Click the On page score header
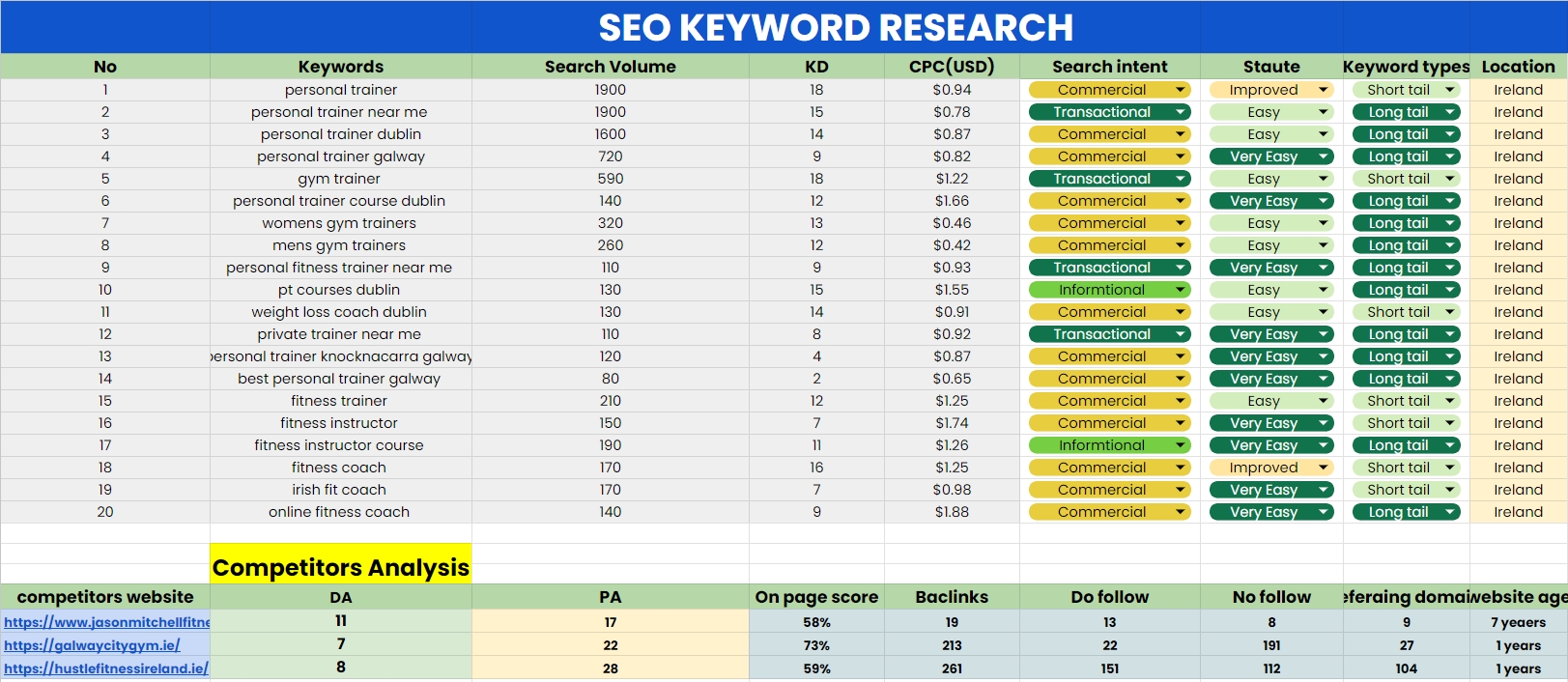Image resolution: width=1568 pixels, height=682 pixels. tap(816, 597)
